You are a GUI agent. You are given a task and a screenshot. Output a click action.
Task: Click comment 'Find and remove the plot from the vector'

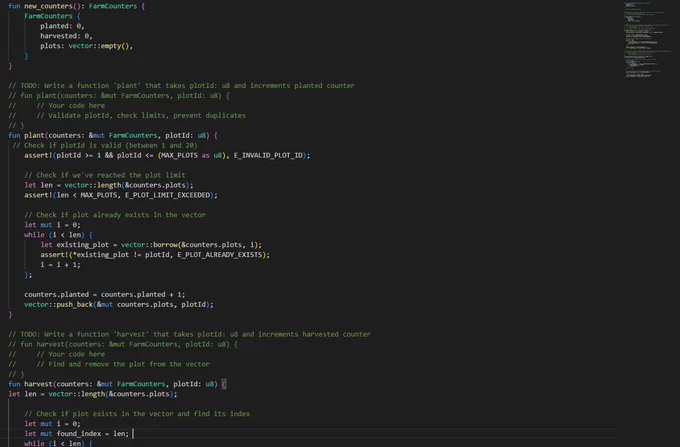click(123, 365)
